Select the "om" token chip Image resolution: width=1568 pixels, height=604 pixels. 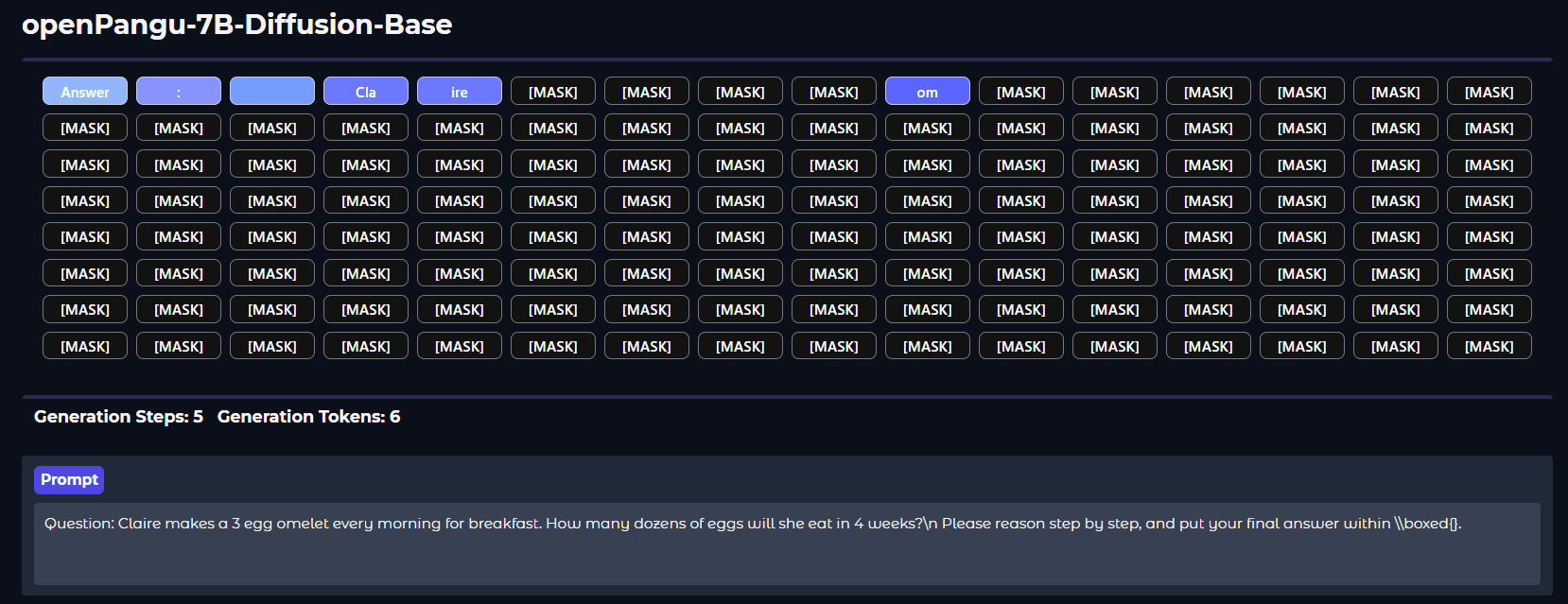click(928, 92)
